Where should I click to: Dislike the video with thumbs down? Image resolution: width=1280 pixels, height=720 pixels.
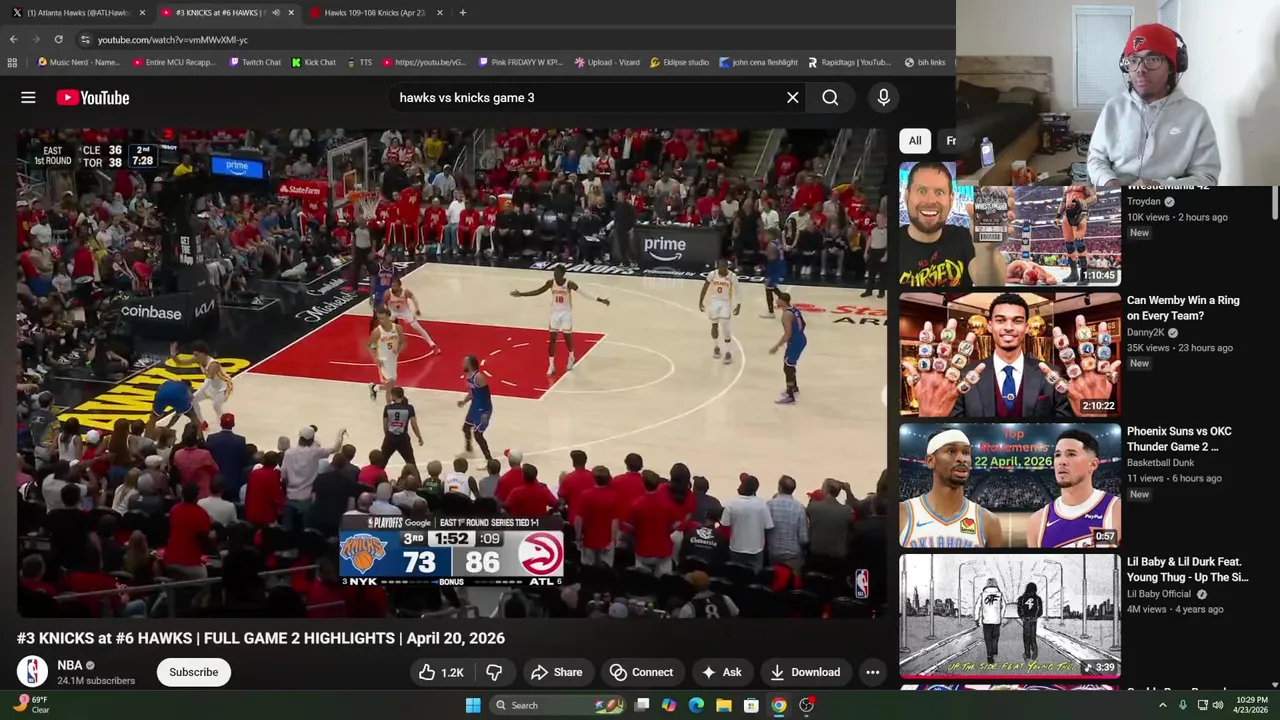(x=493, y=672)
